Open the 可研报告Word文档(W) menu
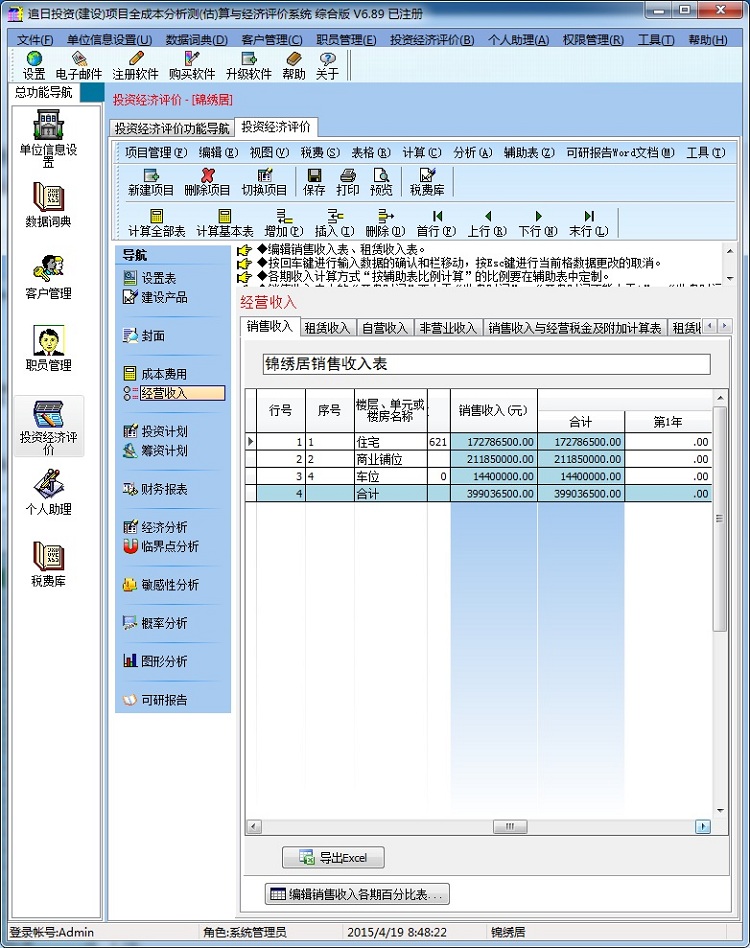Screen dimensions: 750x948 click(x=620, y=152)
